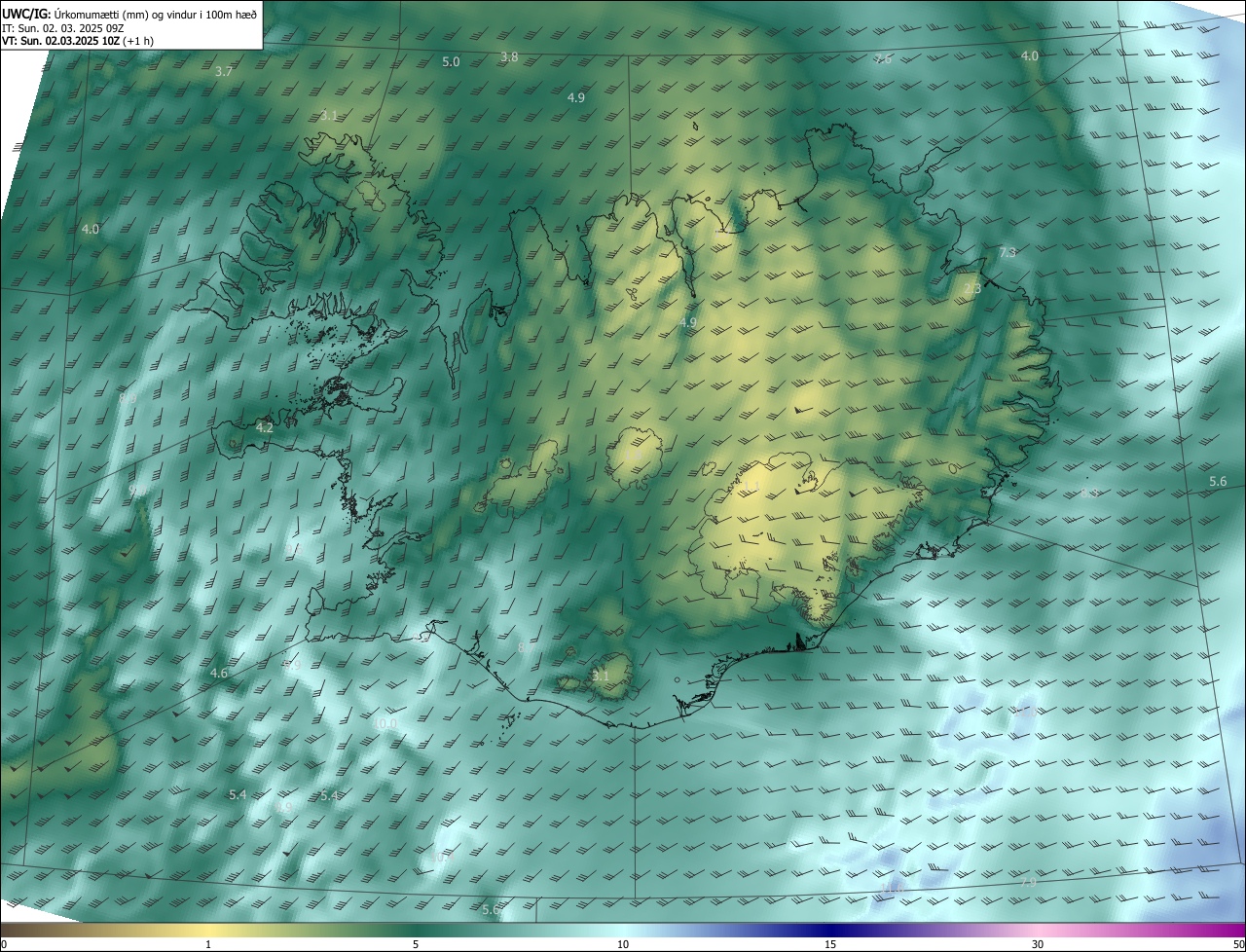
Task: Click the "50" tick label on the color scale
Action: 1237,944
